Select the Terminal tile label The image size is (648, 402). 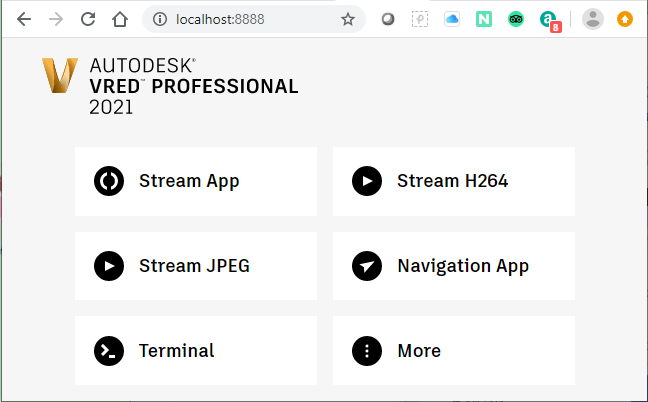coord(177,351)
